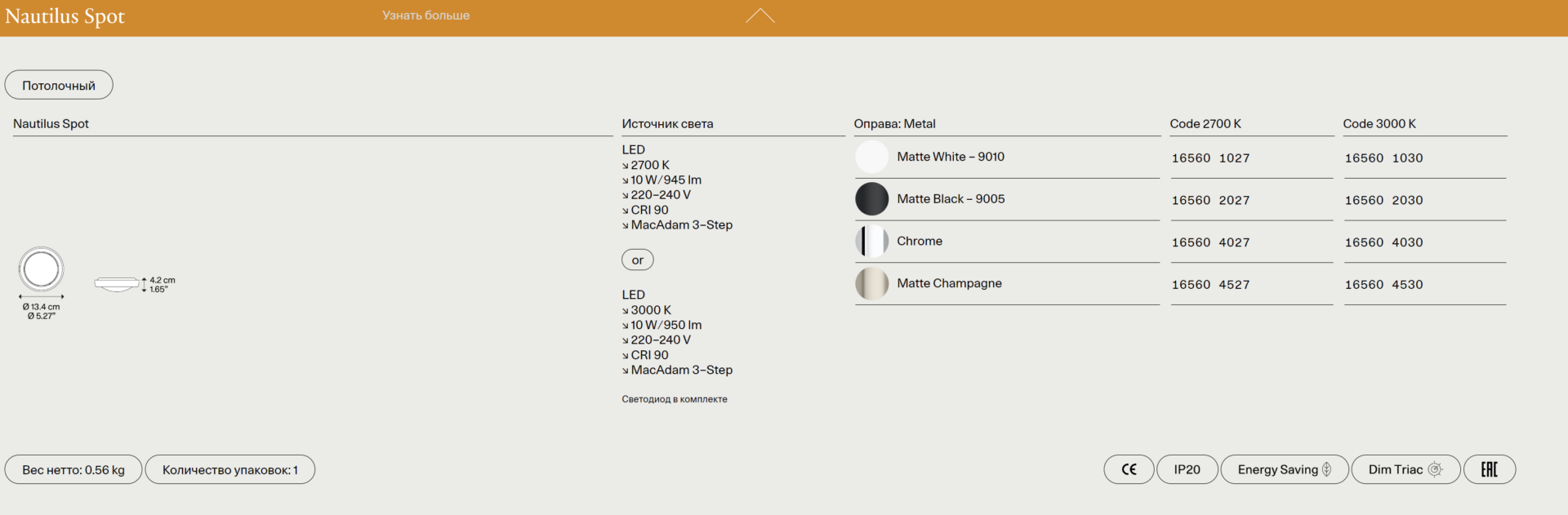The width and height of the screenshot is (1568, 515).
Task: Click the CE certification badge
Action: tap(1129, 469)
